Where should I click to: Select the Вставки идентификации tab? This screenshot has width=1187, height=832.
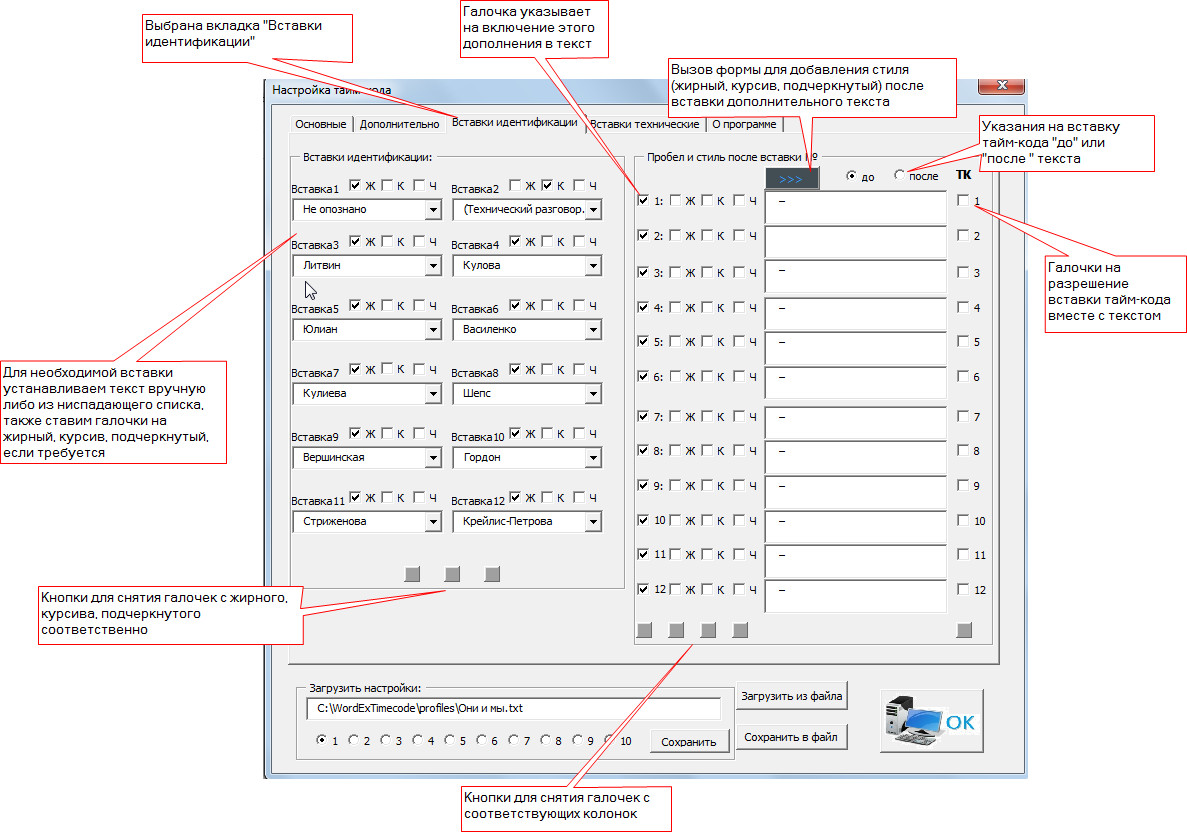pos(515,123)
